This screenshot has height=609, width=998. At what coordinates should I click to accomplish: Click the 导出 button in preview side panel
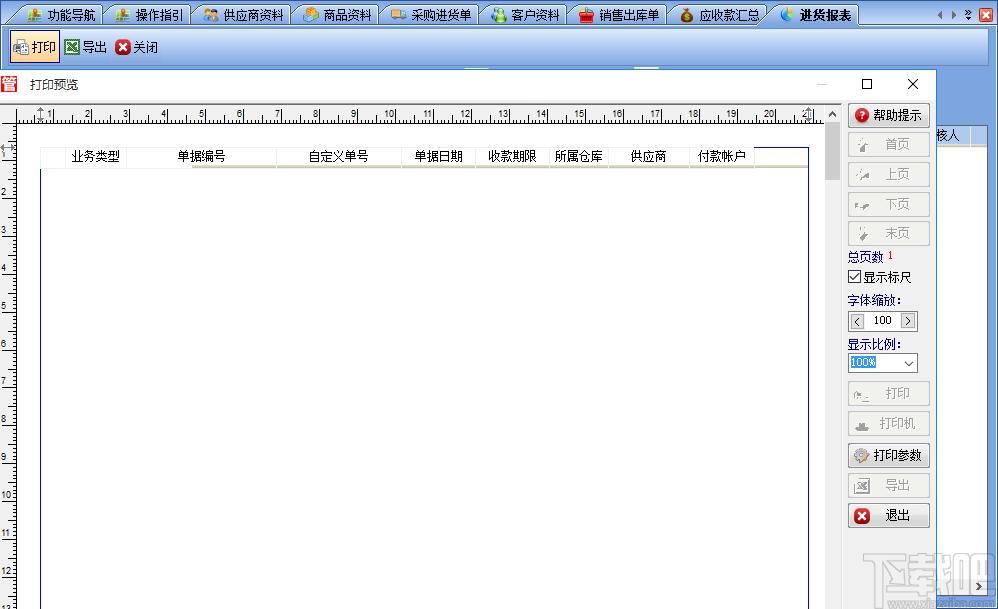coord(889,485)
